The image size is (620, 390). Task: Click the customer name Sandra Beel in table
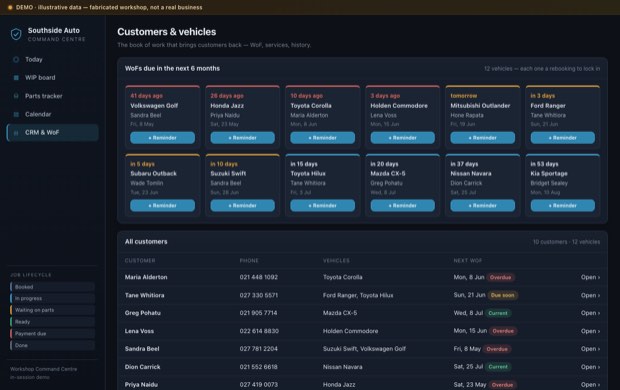point(142,349)
